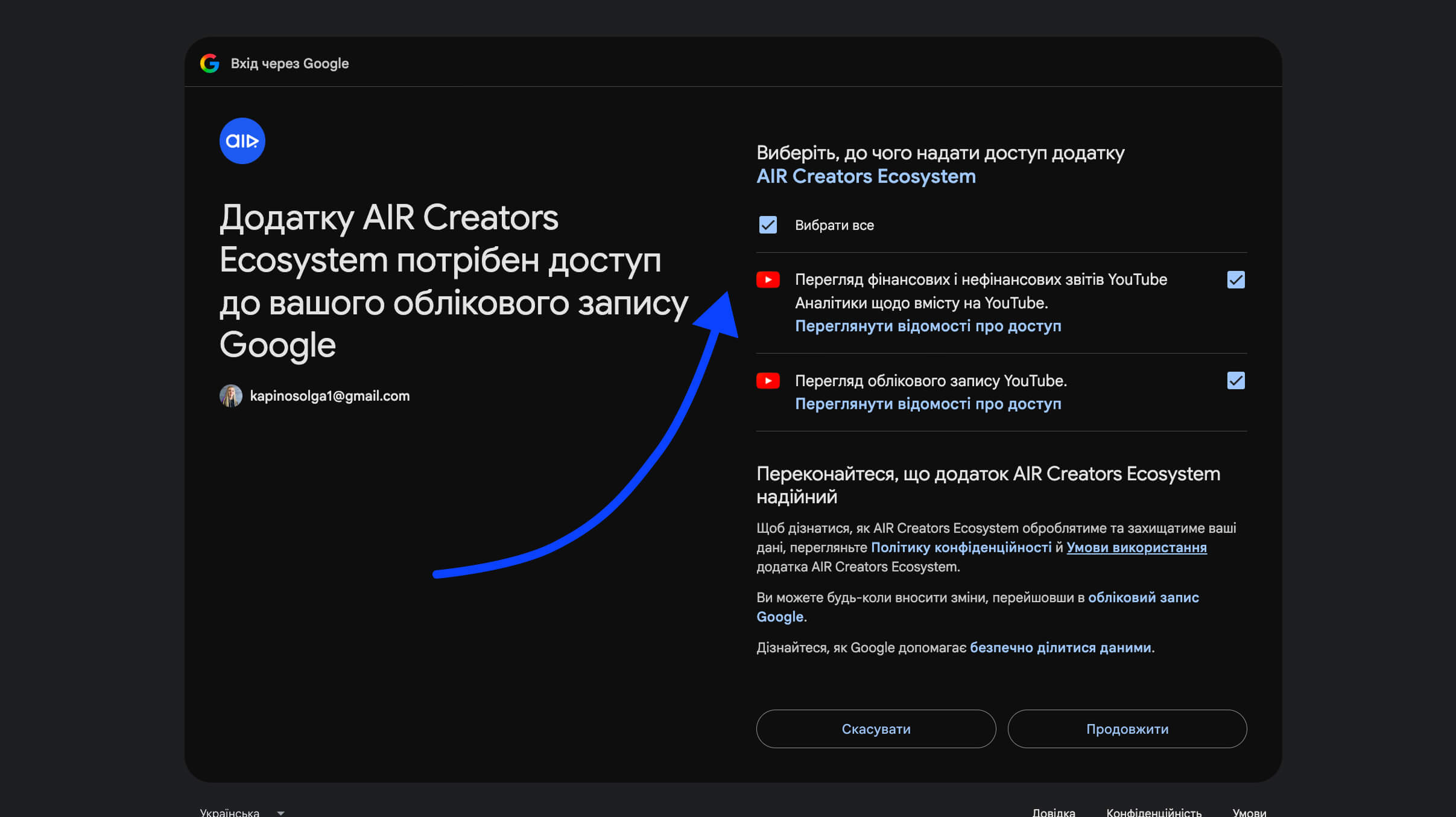Viewport: 1456px width, 817px height.
Task: Open the Довідка footer link
Action: coord(1053,812)
